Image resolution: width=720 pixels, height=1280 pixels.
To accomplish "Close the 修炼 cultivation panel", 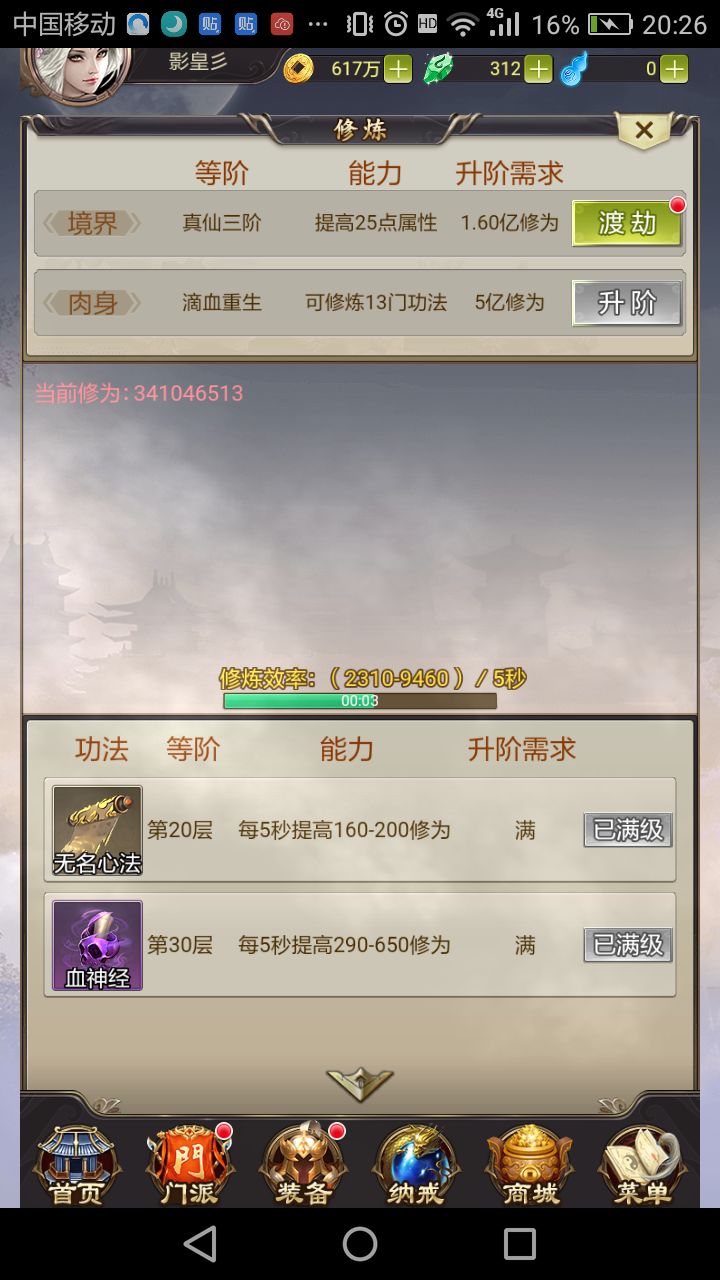I will pyautogui.click(x=645, y=130).
